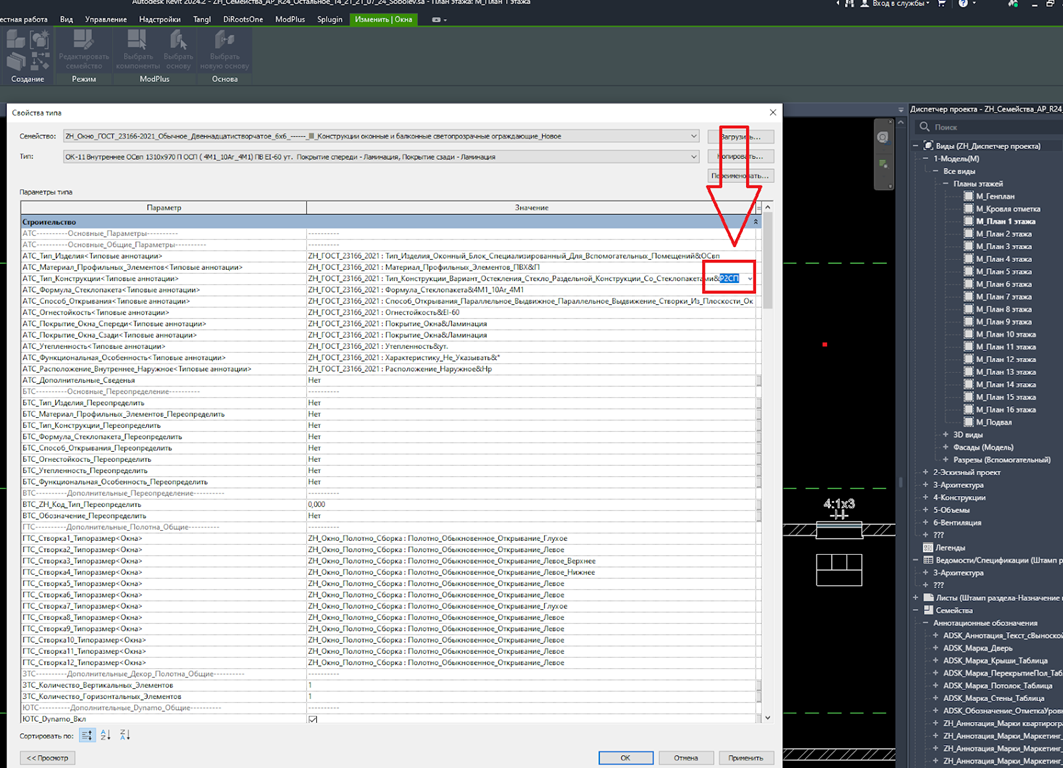Click the floor plan icon of М_Генплан
This screenshot has height=768, width=1063.
[968, 196]
